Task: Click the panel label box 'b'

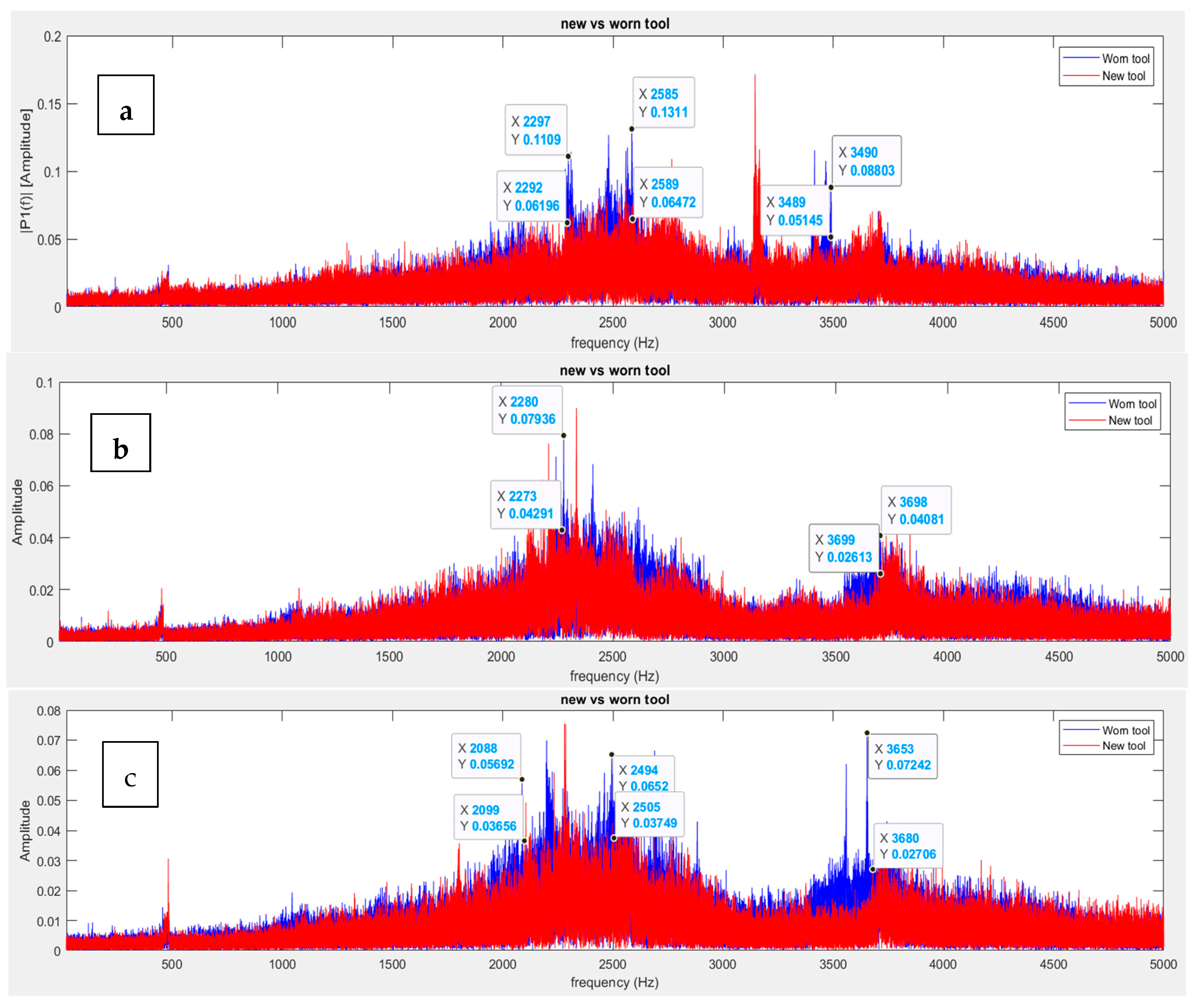Action: point(121,443)
